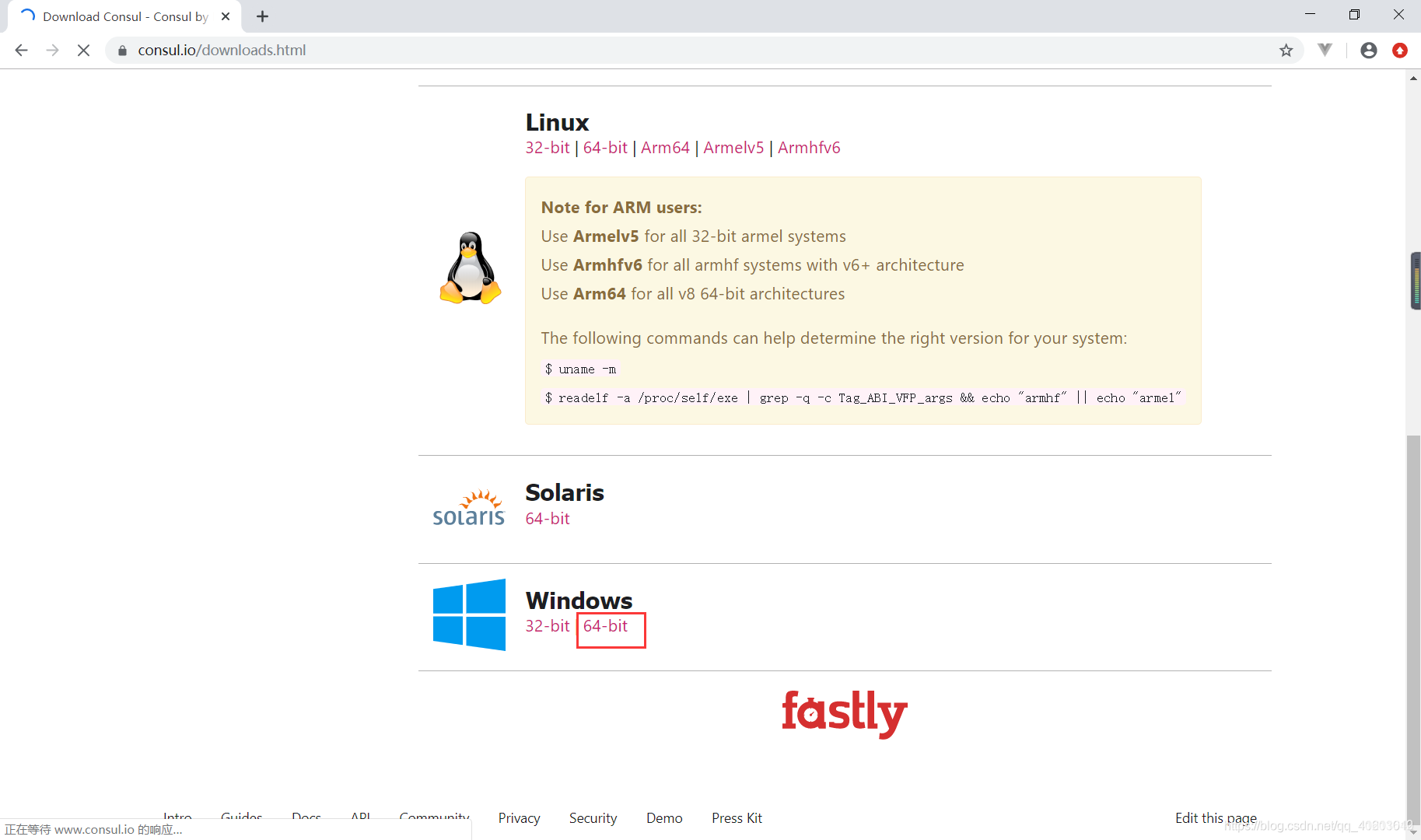Open a new browser tab

(262, 16)
